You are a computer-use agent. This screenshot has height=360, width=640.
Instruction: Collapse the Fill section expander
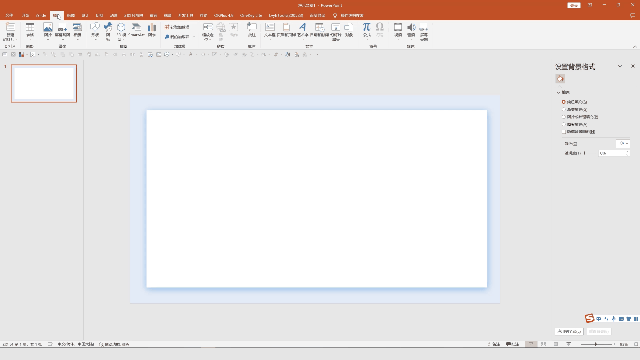click(x=558, y=93)
